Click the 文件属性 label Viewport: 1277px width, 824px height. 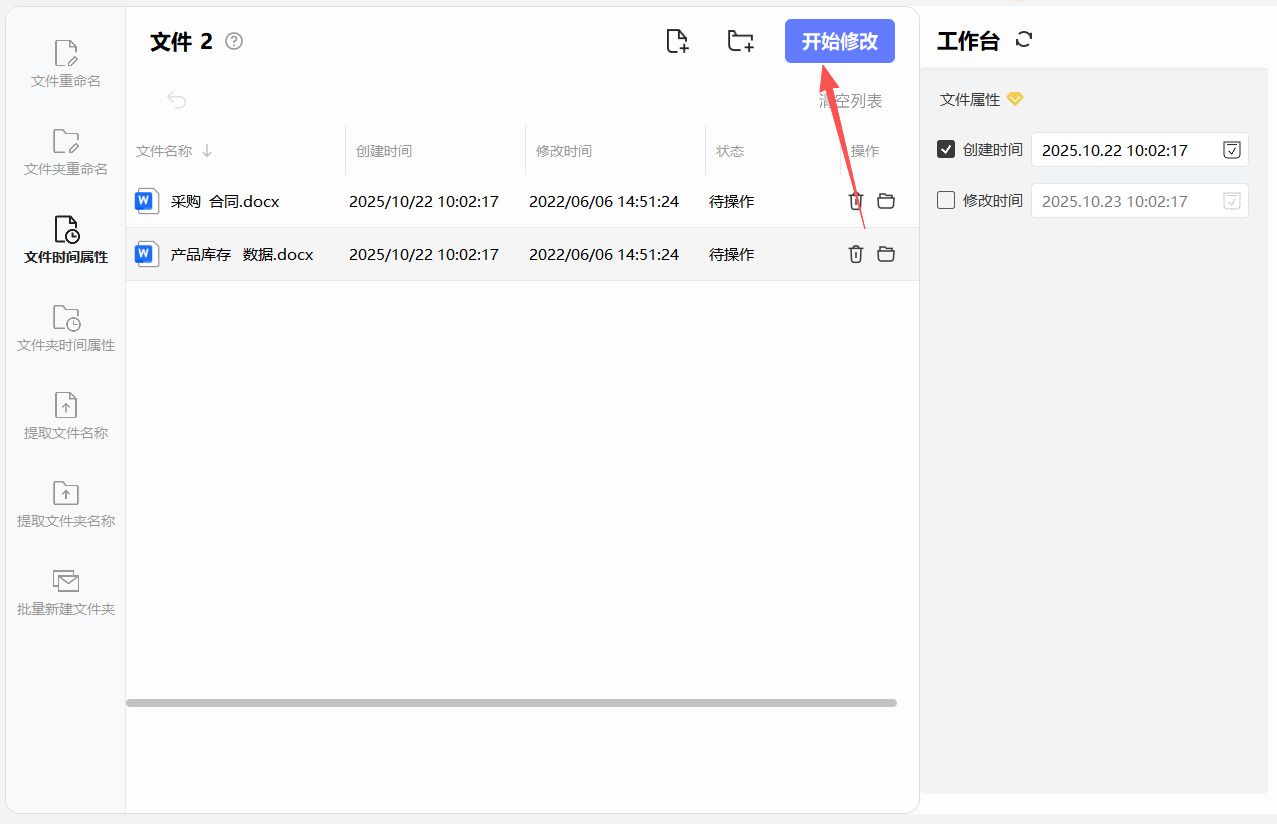point(970,100)
